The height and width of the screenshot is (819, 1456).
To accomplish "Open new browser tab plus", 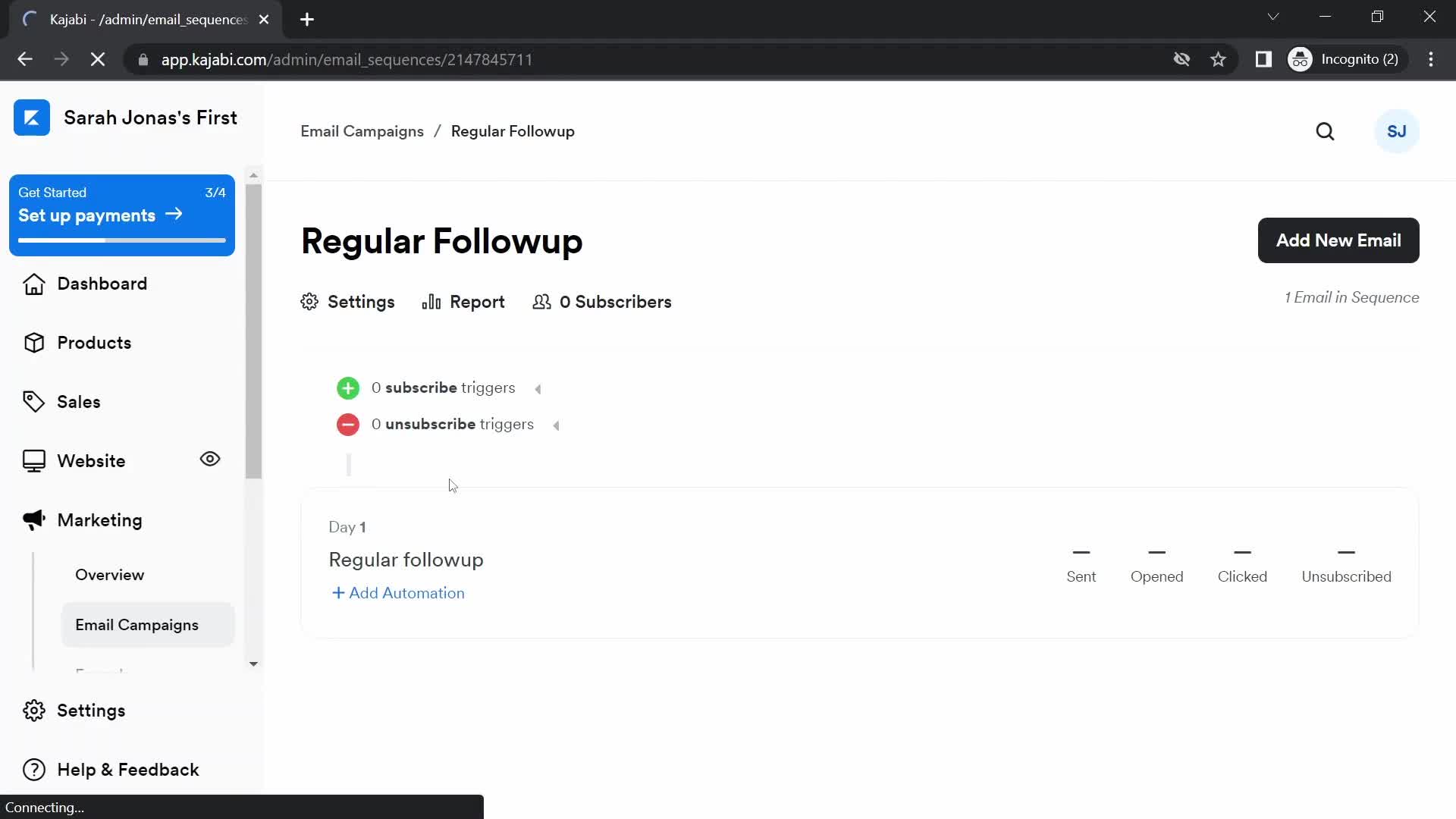I will [307, 20].
